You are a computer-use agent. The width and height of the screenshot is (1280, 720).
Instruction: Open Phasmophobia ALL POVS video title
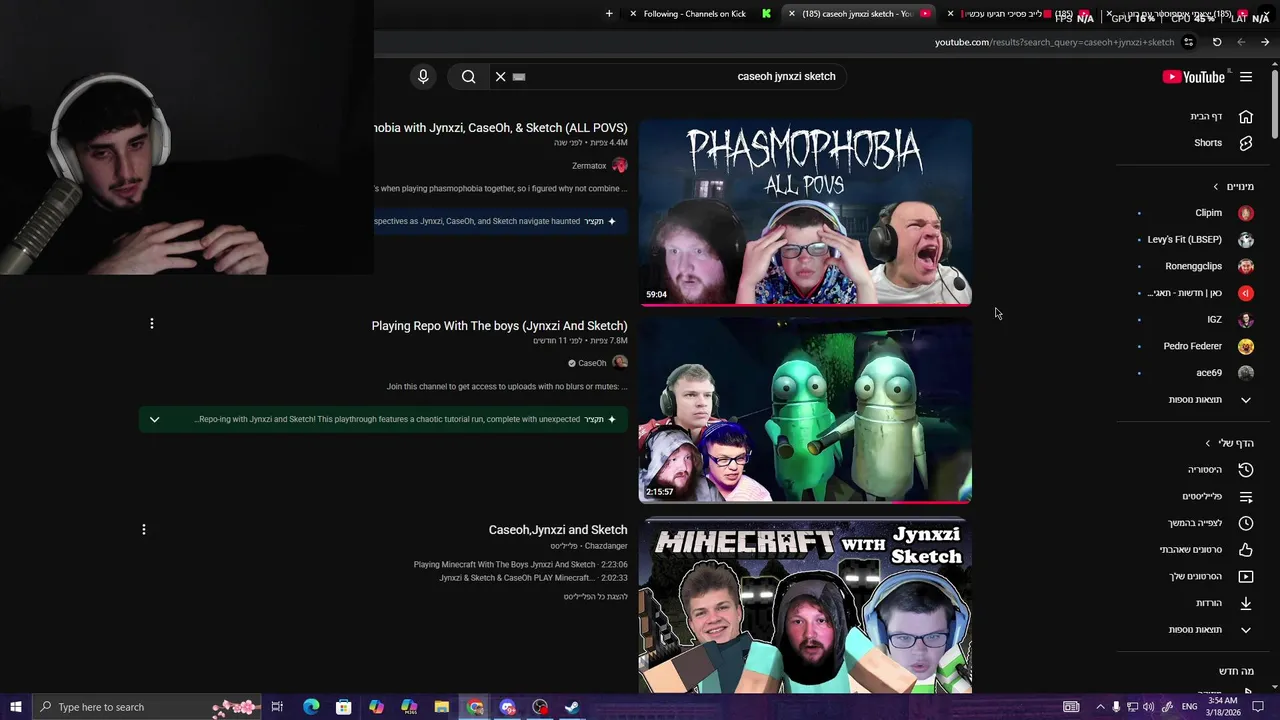tap(501, 128)
